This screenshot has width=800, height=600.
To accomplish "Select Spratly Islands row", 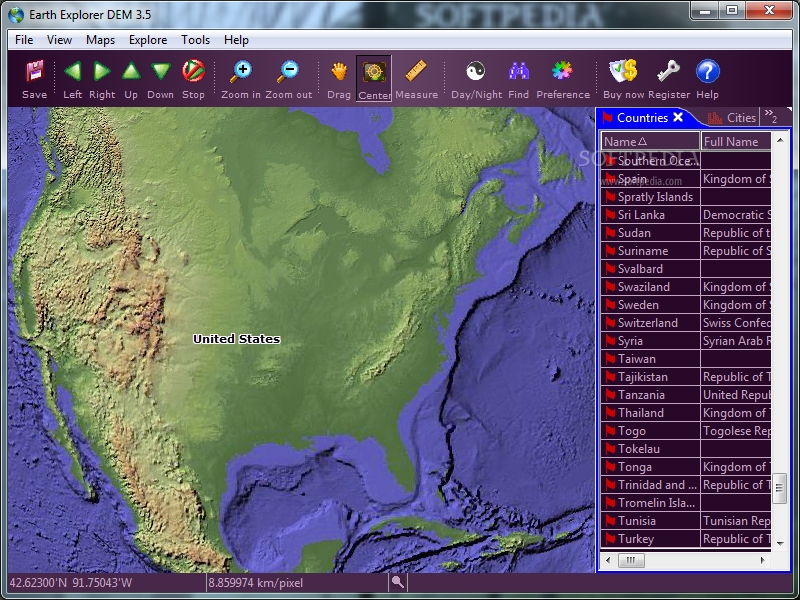I will 686,196.
